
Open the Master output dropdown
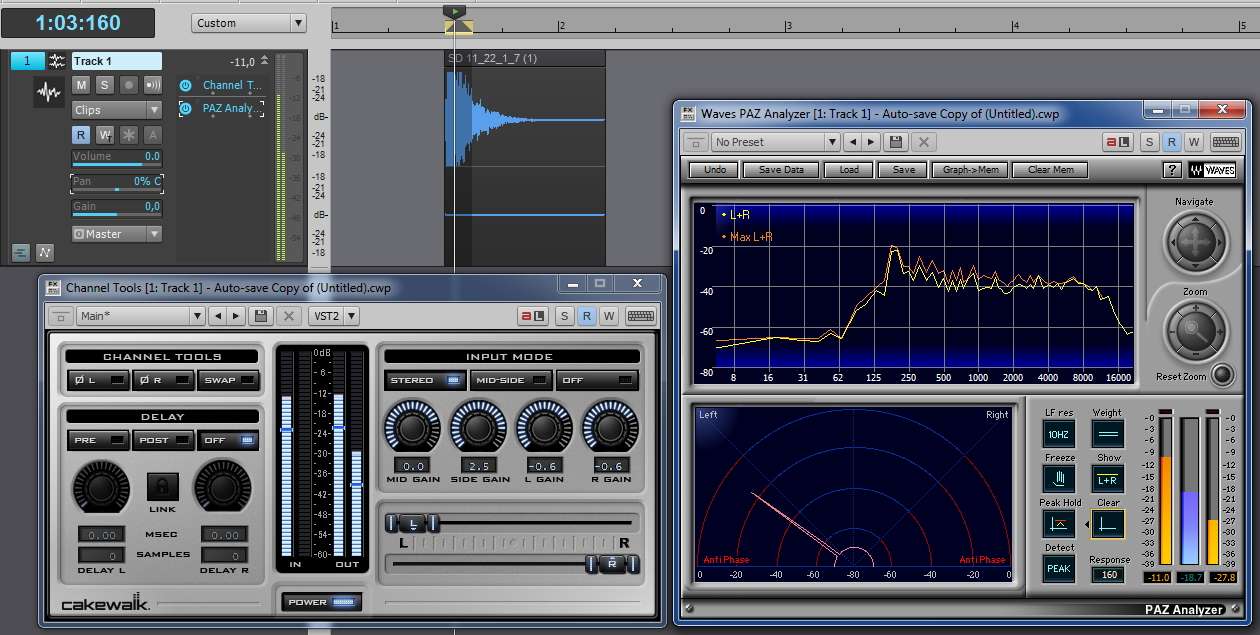coord(116,234)
